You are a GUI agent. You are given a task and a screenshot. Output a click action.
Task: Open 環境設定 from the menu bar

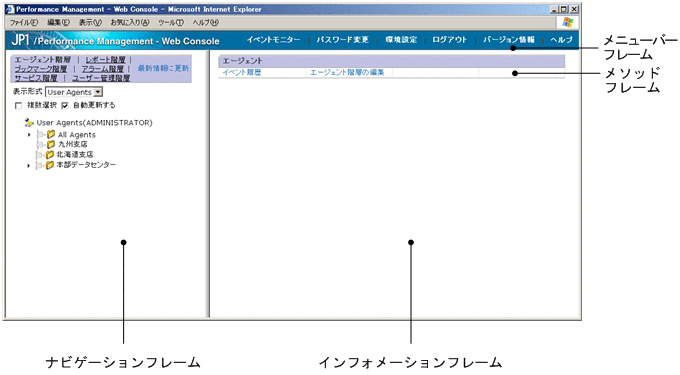pyautogui.click(x=401, y=40)
